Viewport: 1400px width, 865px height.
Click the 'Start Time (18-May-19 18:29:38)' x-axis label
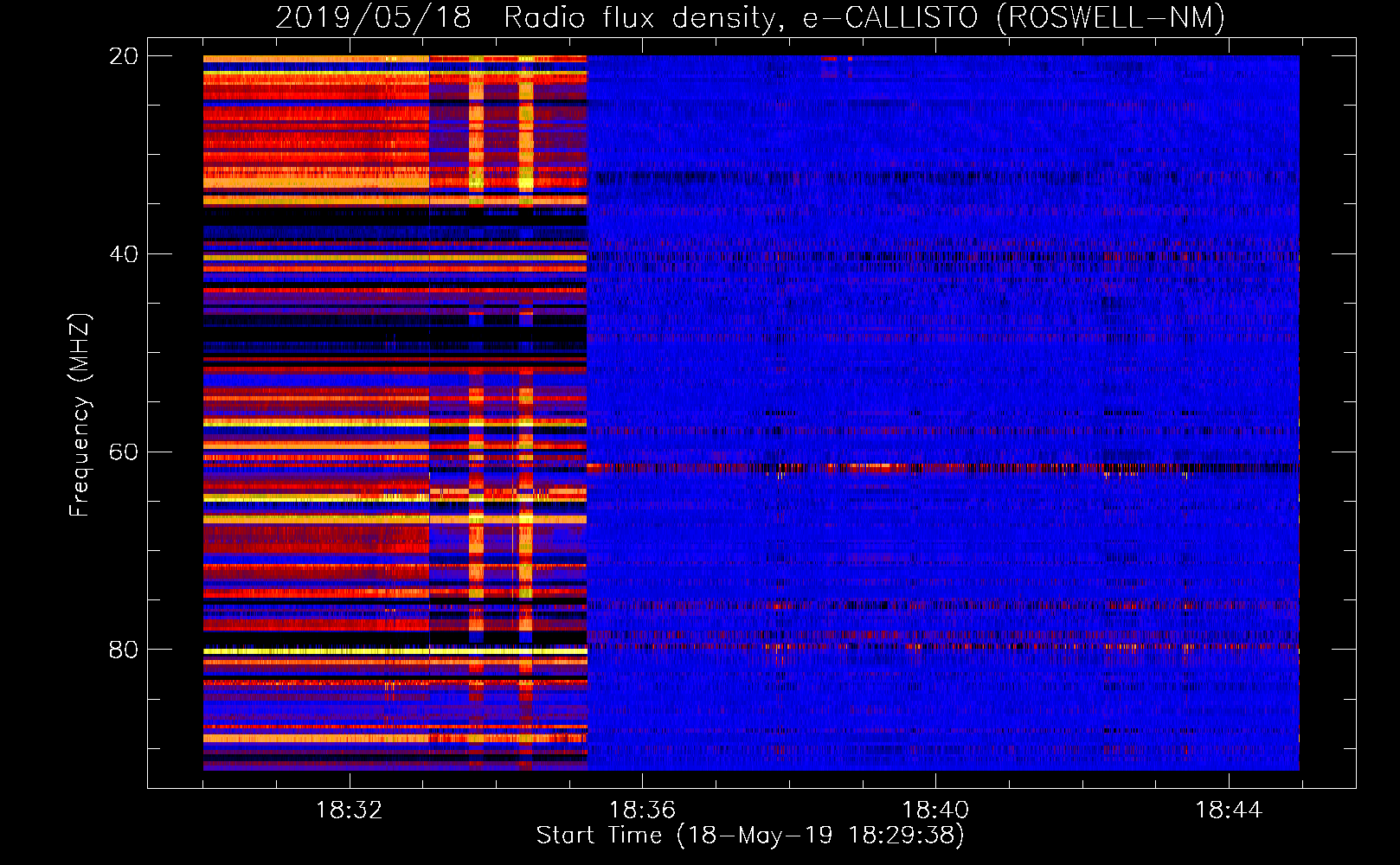point(750,836)
